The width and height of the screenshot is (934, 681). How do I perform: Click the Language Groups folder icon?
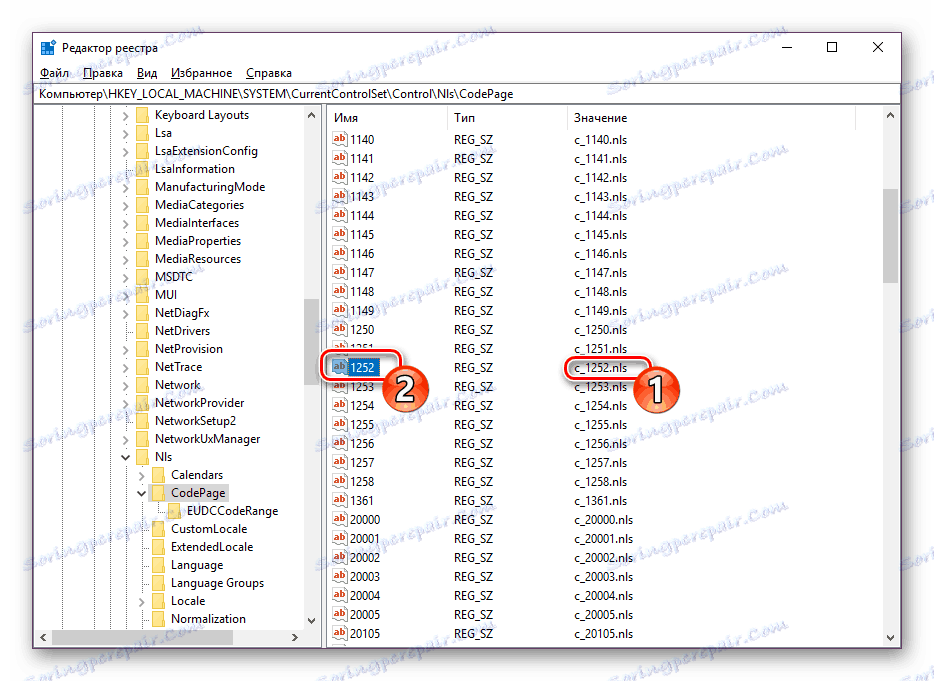158,583
